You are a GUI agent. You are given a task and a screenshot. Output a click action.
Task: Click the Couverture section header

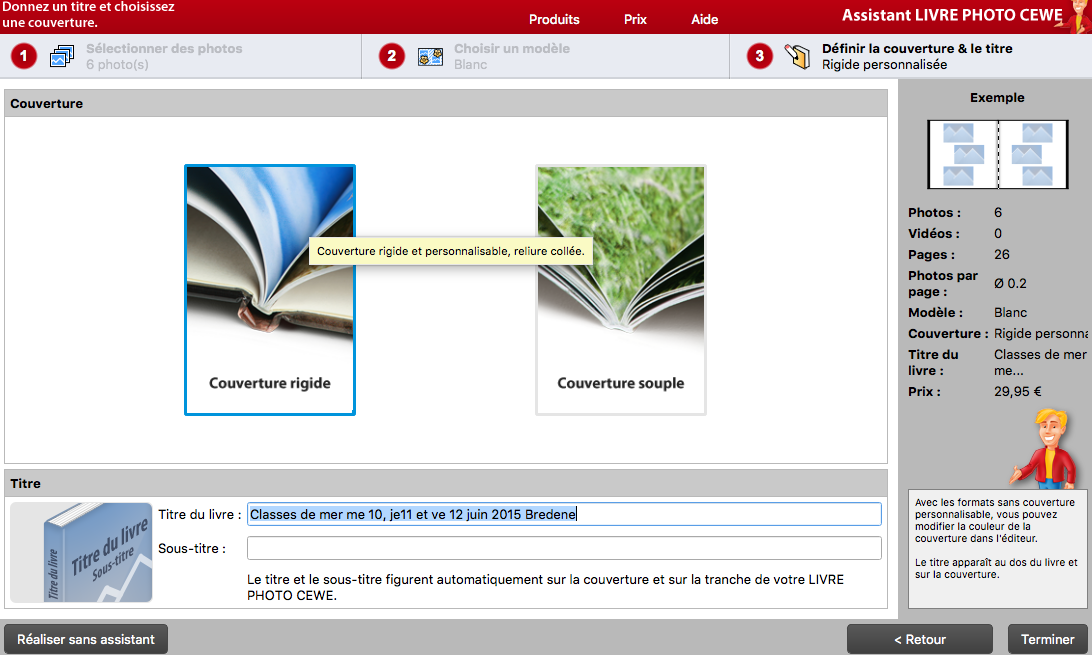446,103
